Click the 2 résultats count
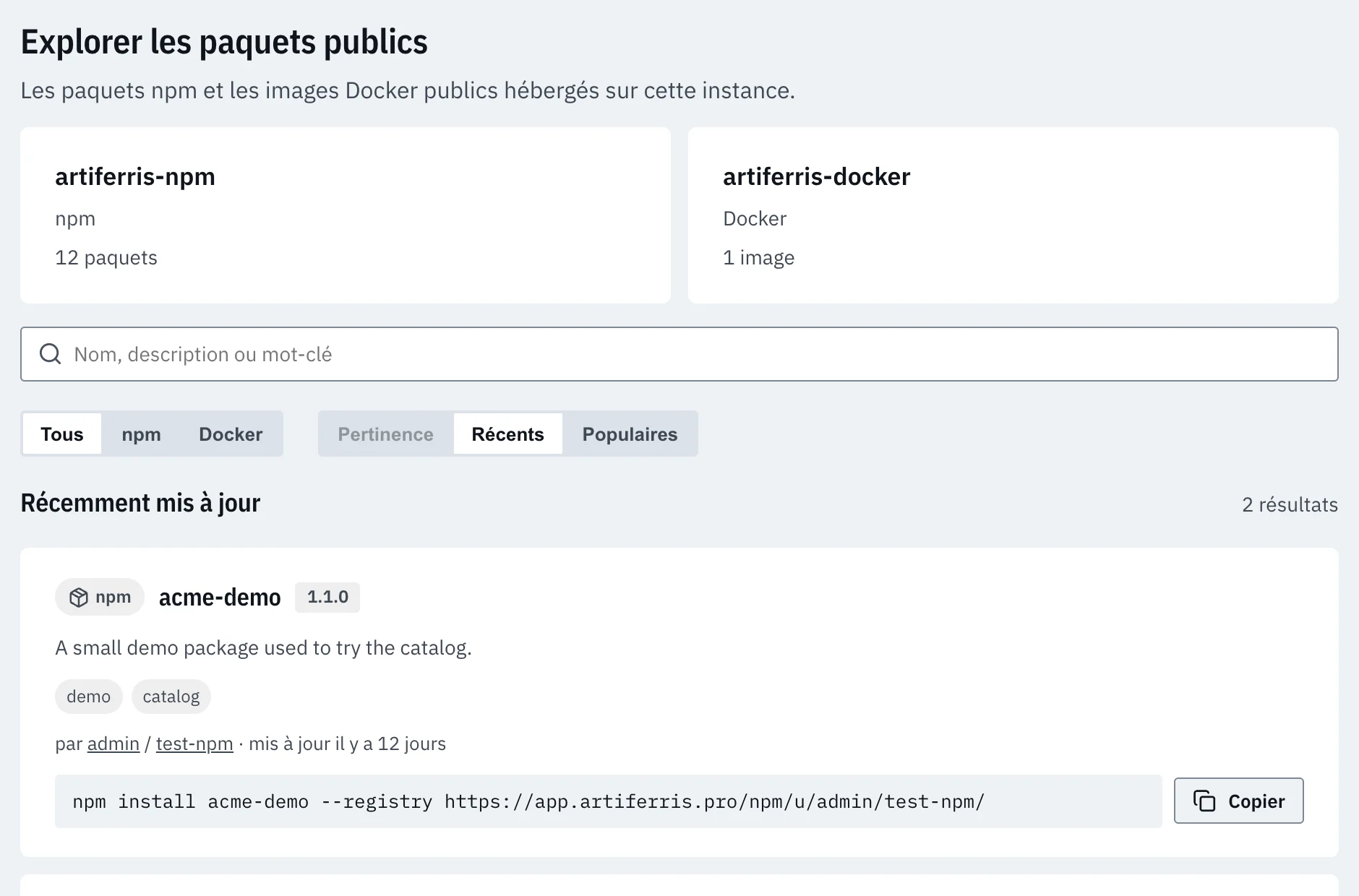 pyautogui.click(x=1290, y=504)
